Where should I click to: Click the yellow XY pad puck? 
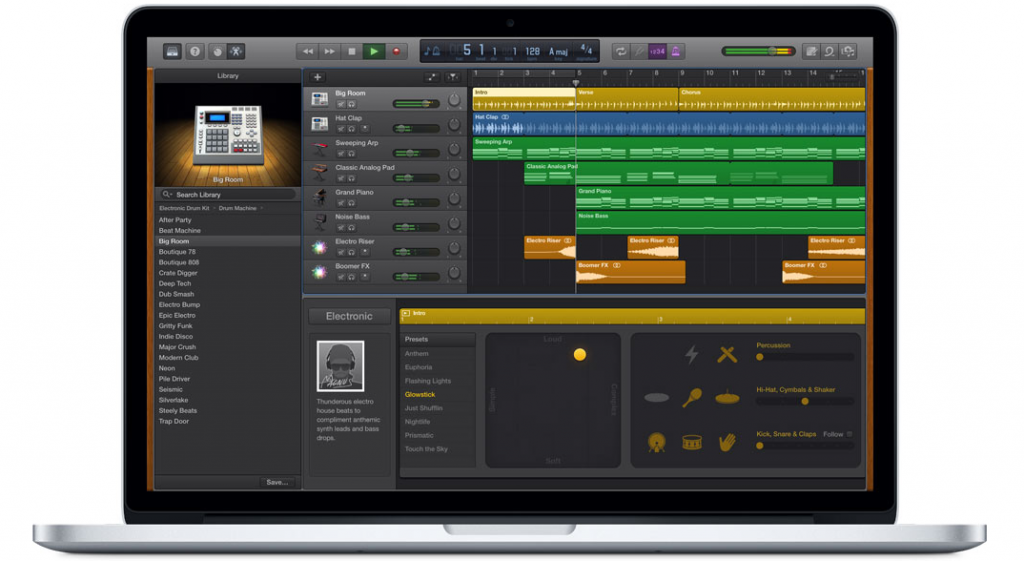pos(579,355)
